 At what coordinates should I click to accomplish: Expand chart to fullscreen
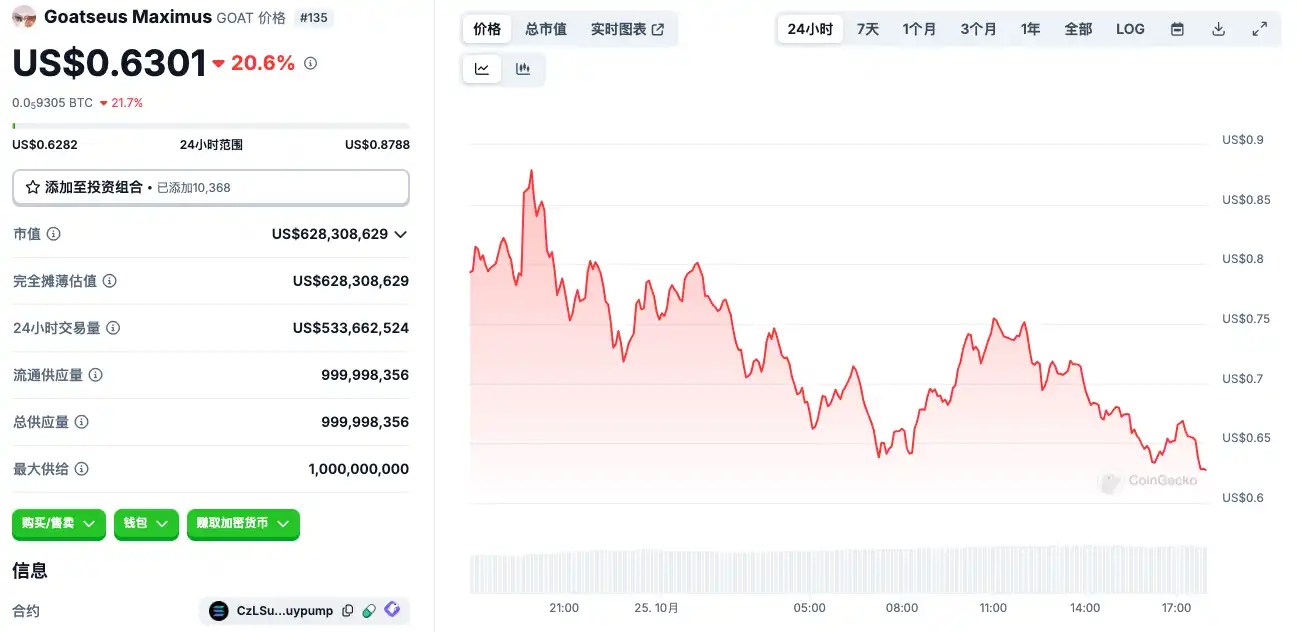click(1259, 29)
